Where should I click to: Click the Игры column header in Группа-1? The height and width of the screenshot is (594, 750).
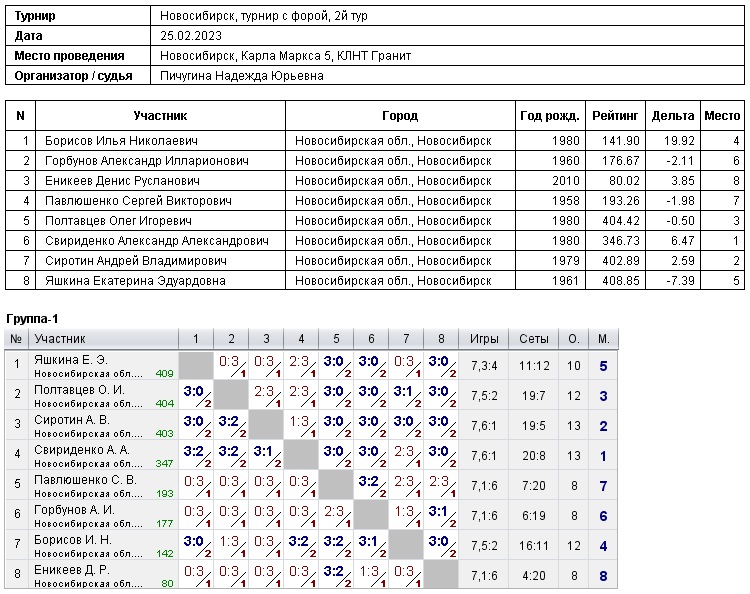click(x=484, y=339)
